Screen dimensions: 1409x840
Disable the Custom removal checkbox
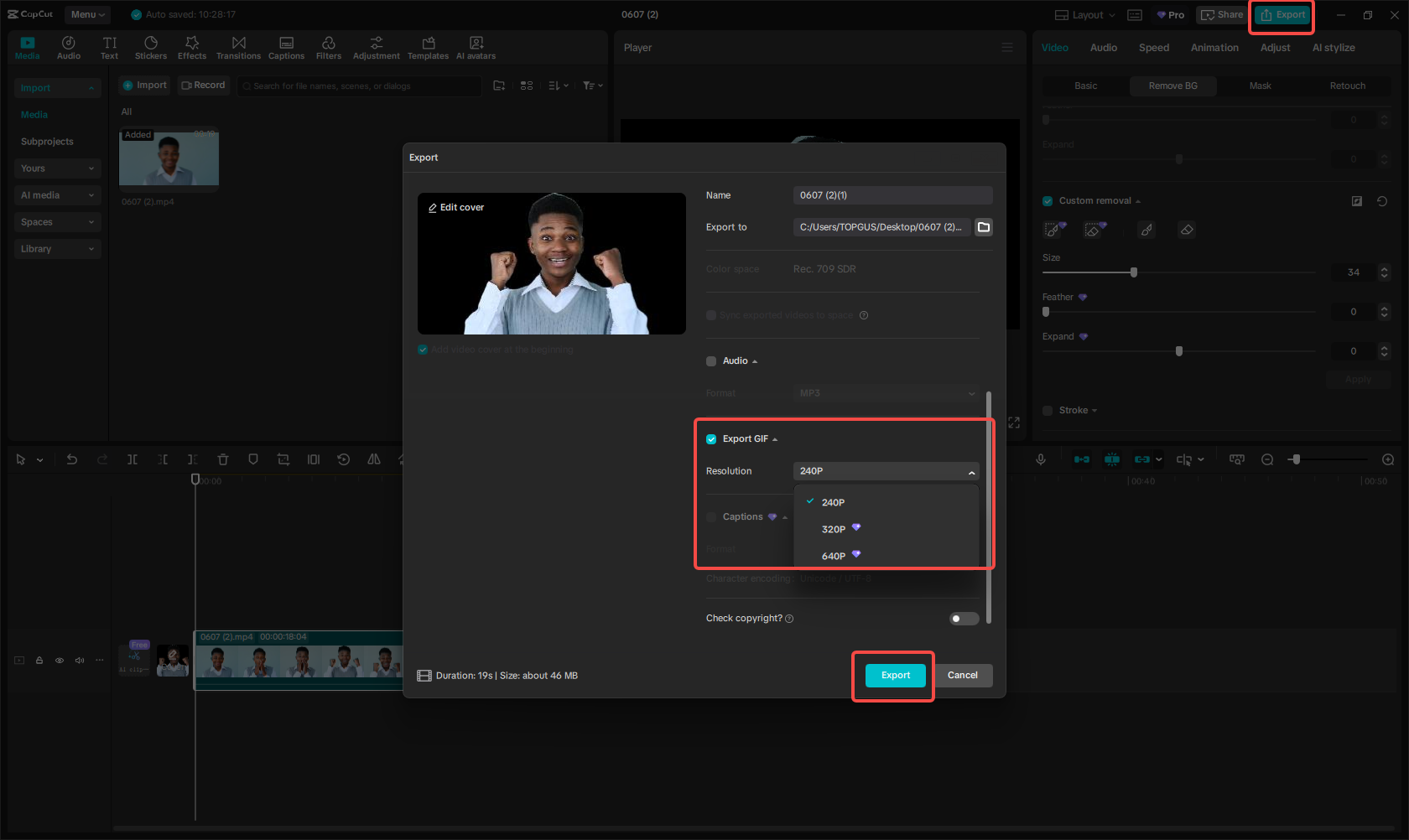coord(1047,200)
